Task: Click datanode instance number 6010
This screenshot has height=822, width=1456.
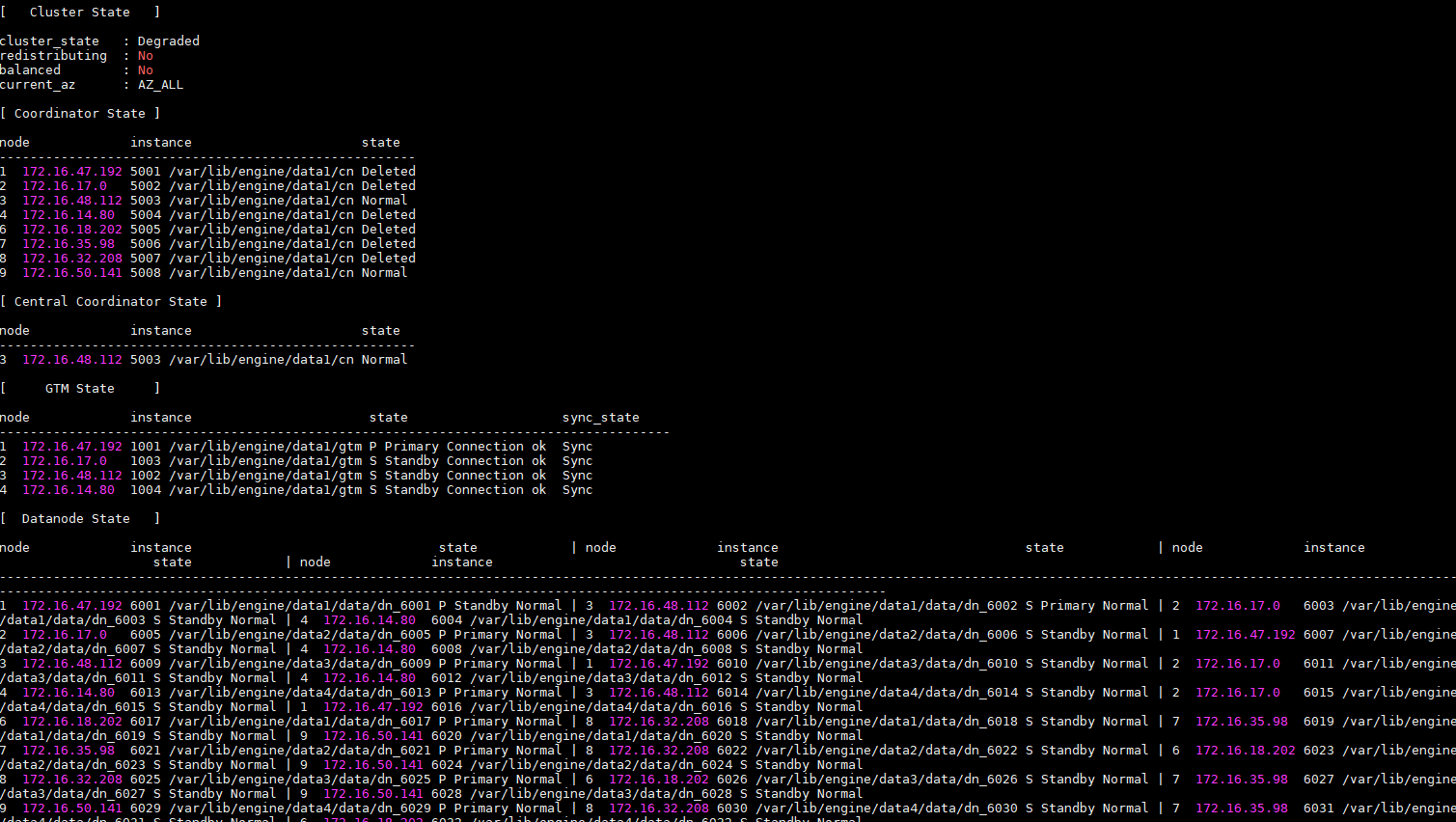Action: pyautogui.click(x=732, y=664)
